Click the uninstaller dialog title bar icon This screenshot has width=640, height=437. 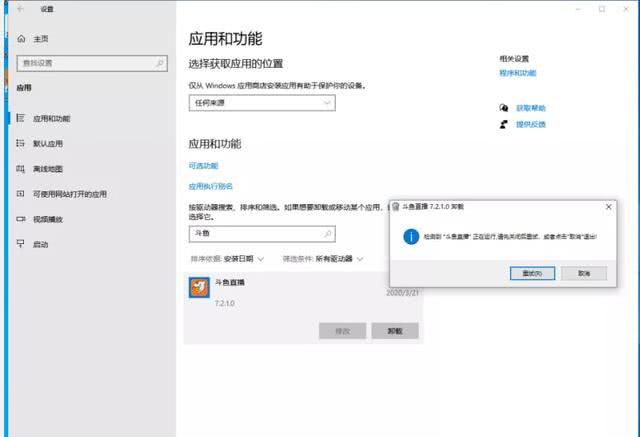(x=396, y=207)
